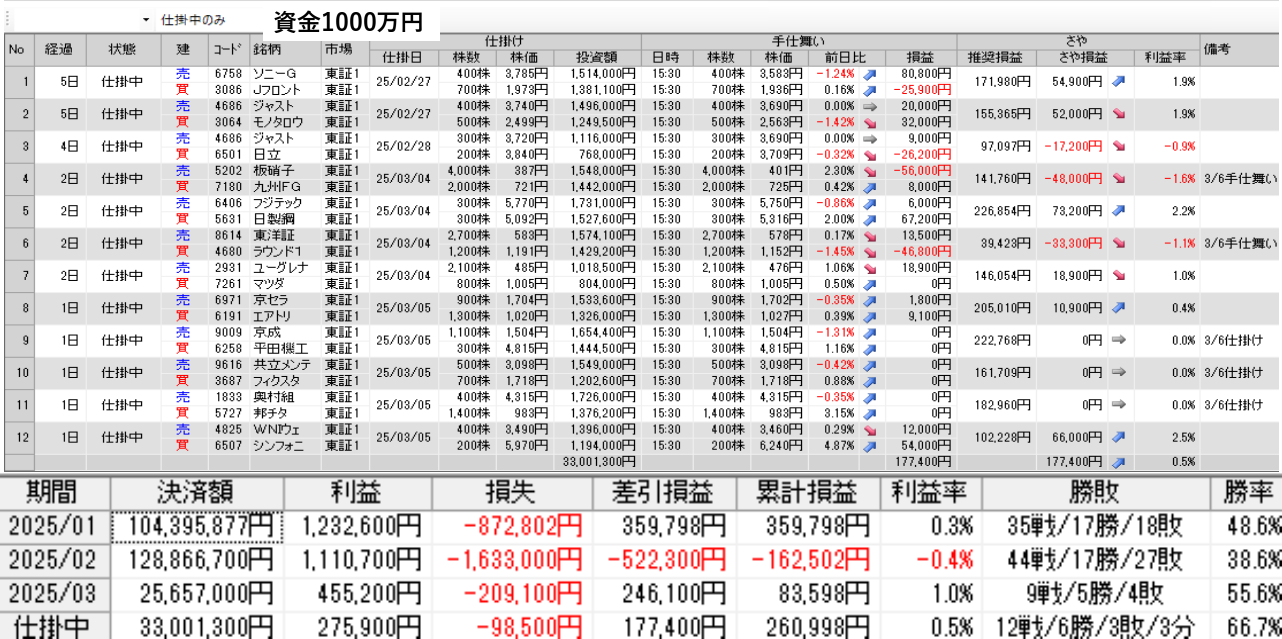Click the up arrow beside 邦チタ's 3.15%

pyautogui.click(x=869, y=413)
